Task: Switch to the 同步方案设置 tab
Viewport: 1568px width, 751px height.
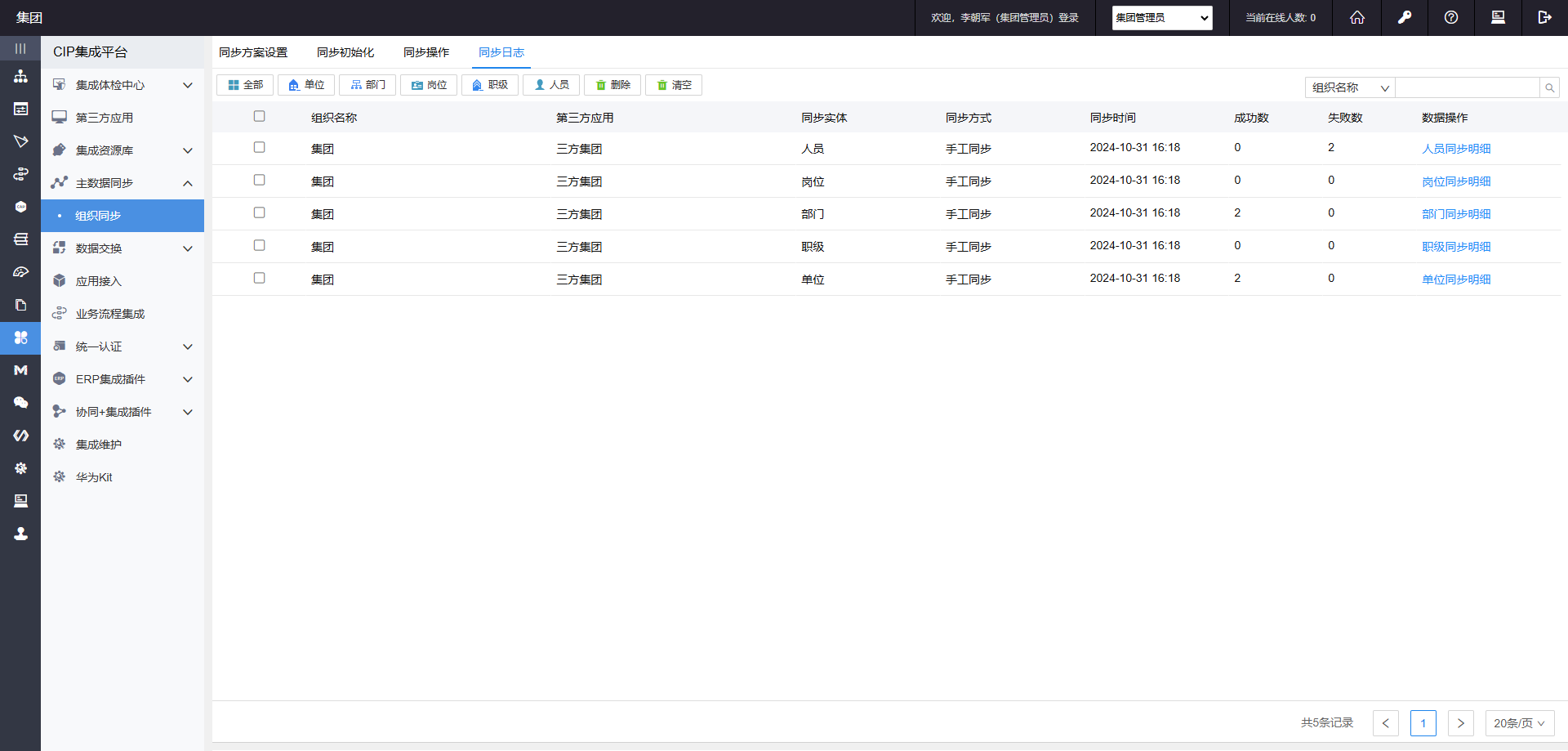Action: tap(253, 52)
